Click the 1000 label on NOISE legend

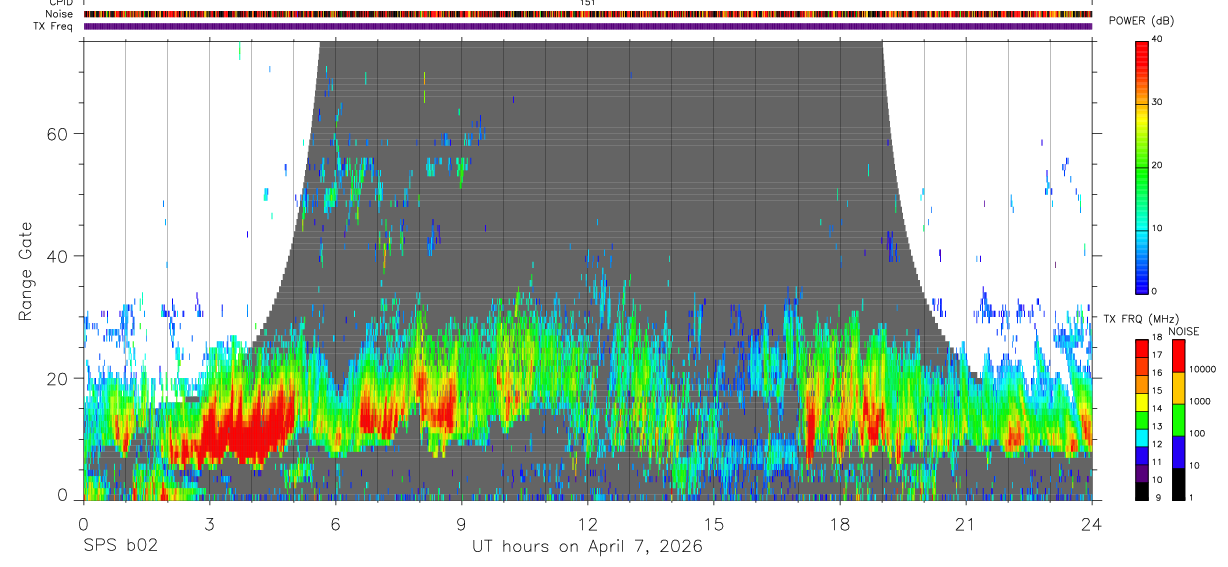[x=1199, y=401]
